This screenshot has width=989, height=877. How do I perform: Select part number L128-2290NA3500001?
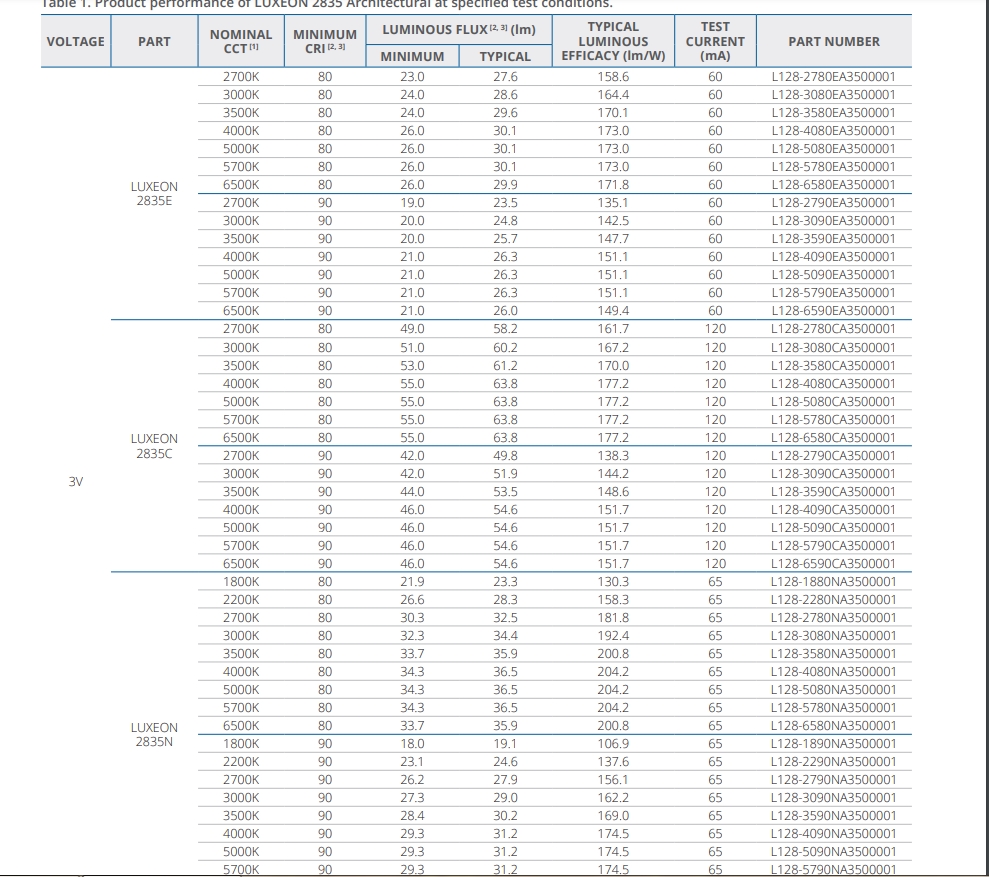(x=834, y=762)
